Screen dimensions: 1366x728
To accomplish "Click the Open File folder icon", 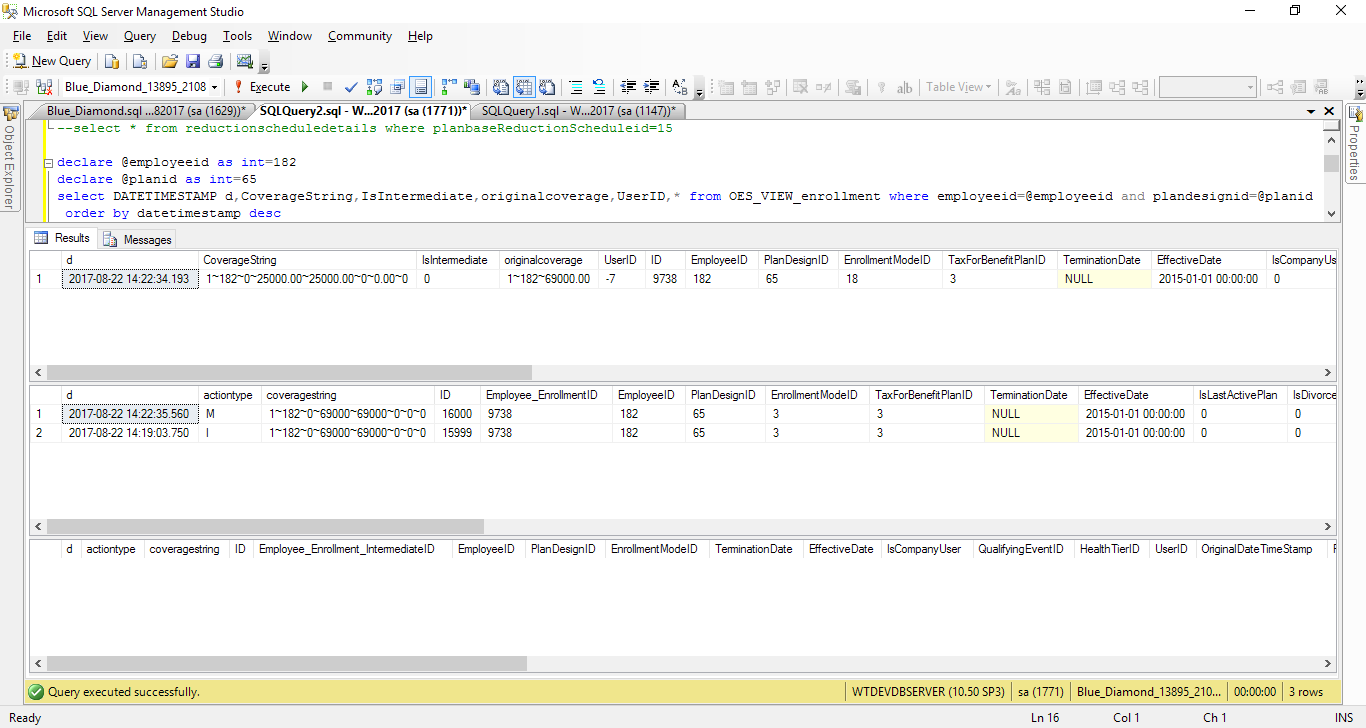I will point(170,61).
